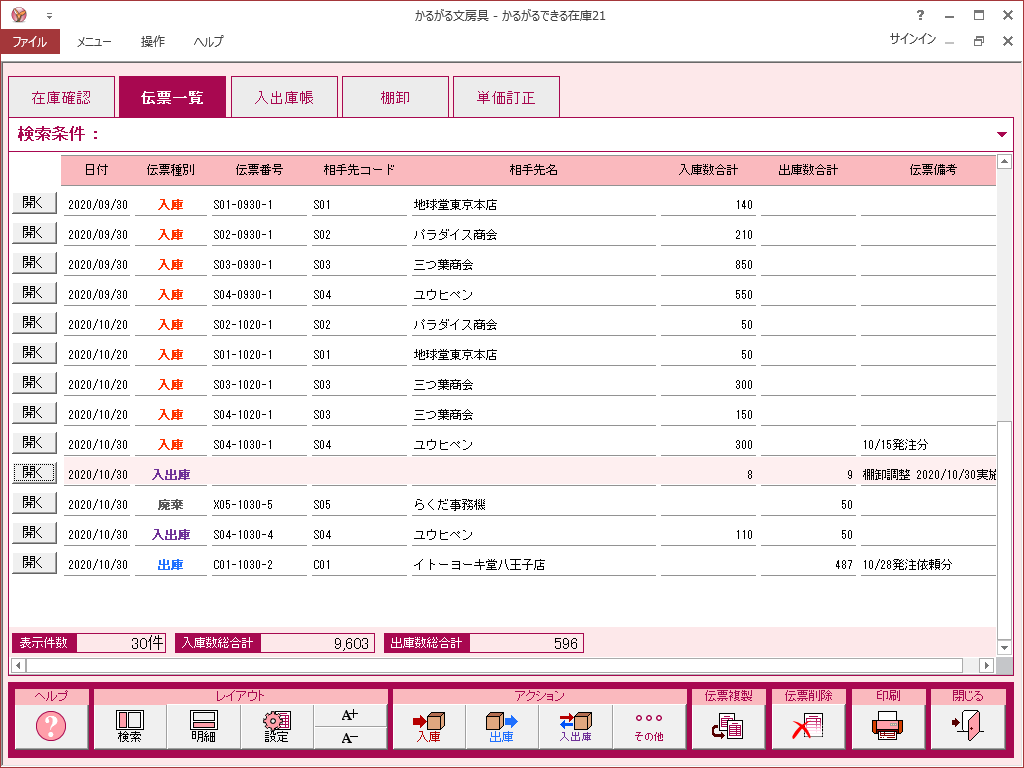Close the screen with 閉じる door icon
This screenshot has width=1024, height=768.
click(968, 726)
